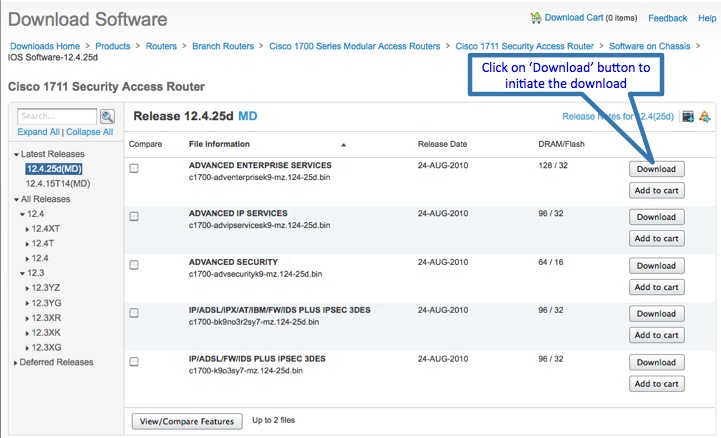The height and width of the screenshot is (438, 721).
Task: Open the Software on Chassis breadcrumb
Action: [x=650, y=46]
